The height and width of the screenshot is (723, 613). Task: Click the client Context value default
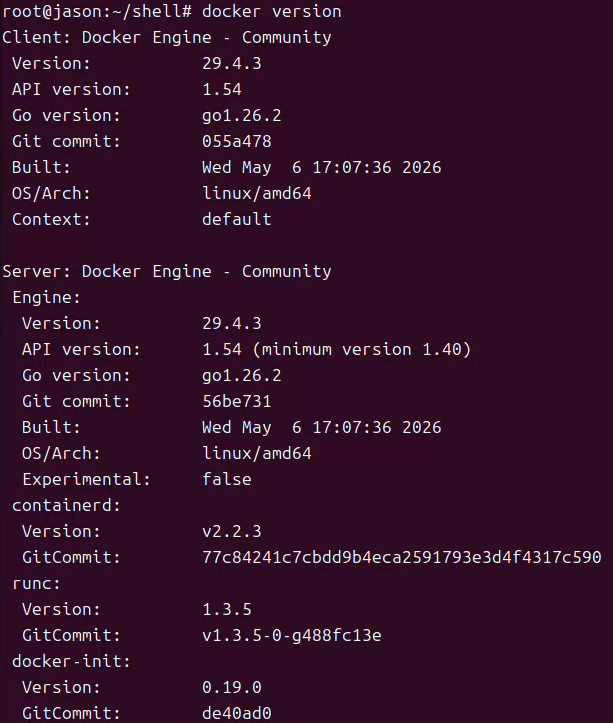point(237,219)
